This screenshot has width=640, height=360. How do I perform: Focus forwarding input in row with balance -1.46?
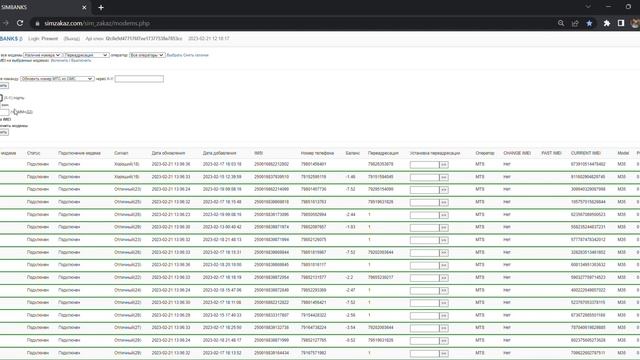click(424, 177)
